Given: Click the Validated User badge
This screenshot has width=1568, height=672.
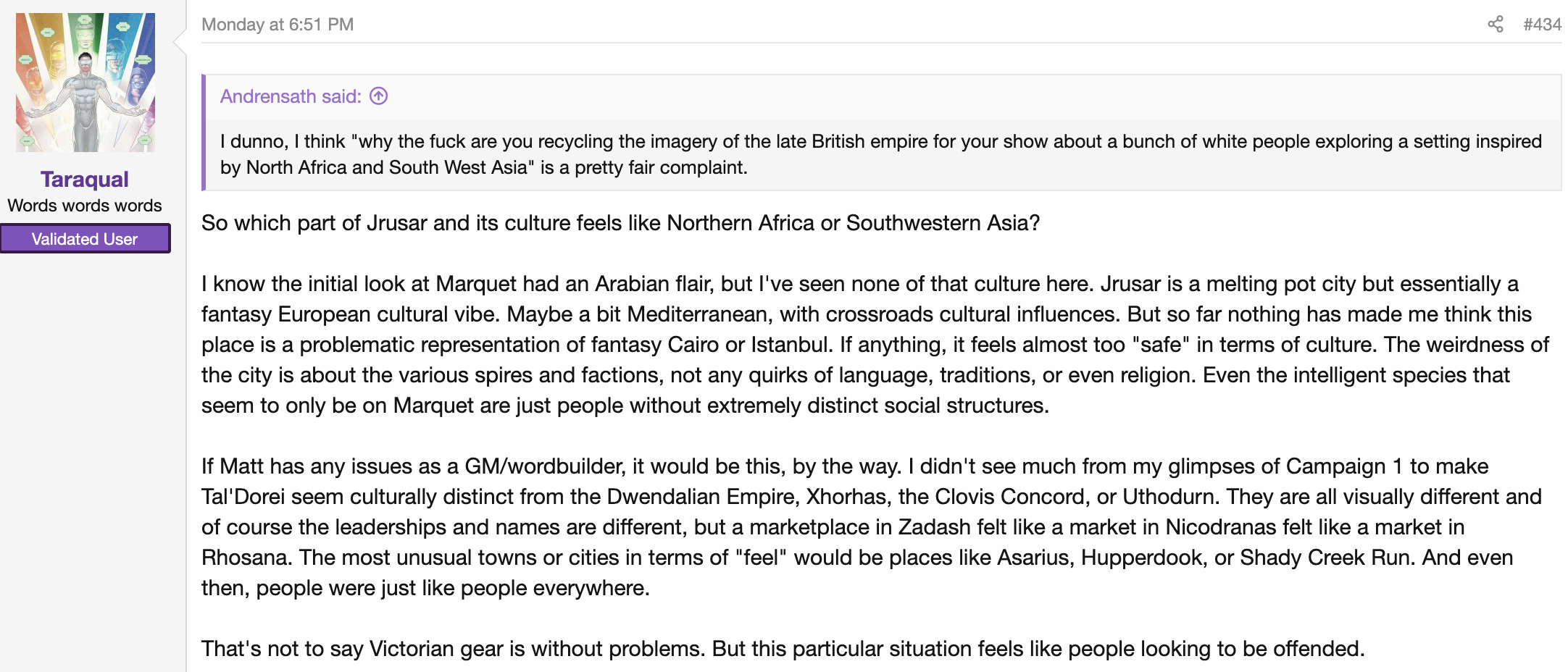Looking at the screenshot, I should 85,239.
